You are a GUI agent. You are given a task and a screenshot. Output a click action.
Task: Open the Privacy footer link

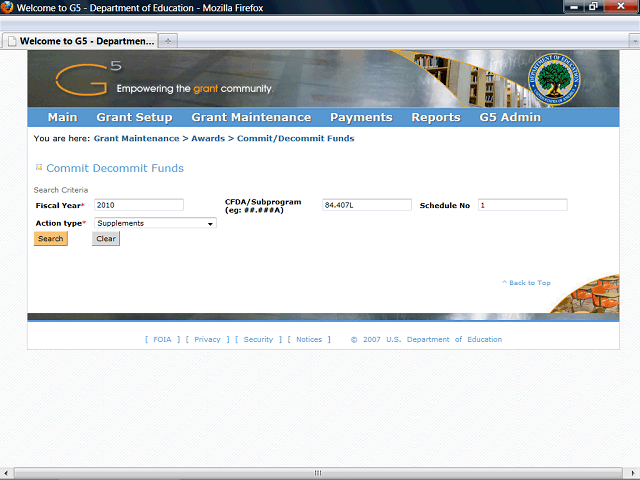coord(207,339)
